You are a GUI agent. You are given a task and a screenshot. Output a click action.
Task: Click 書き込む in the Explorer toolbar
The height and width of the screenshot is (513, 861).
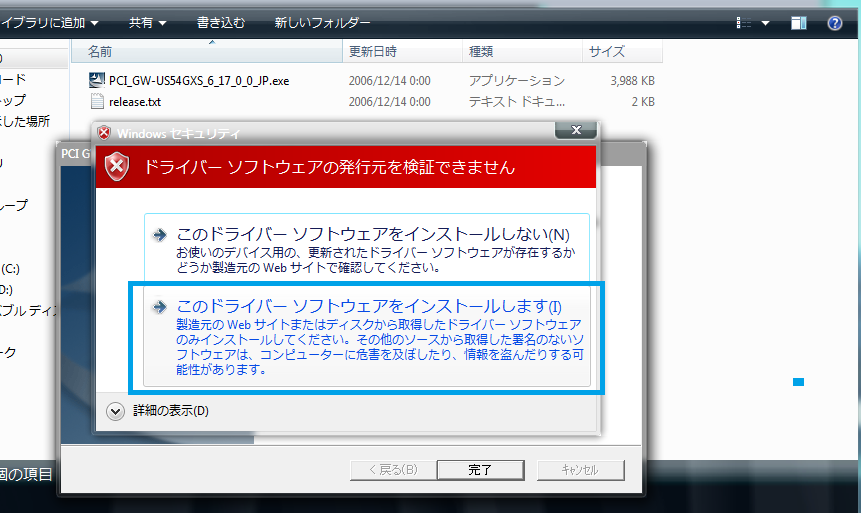coord(221,23)
